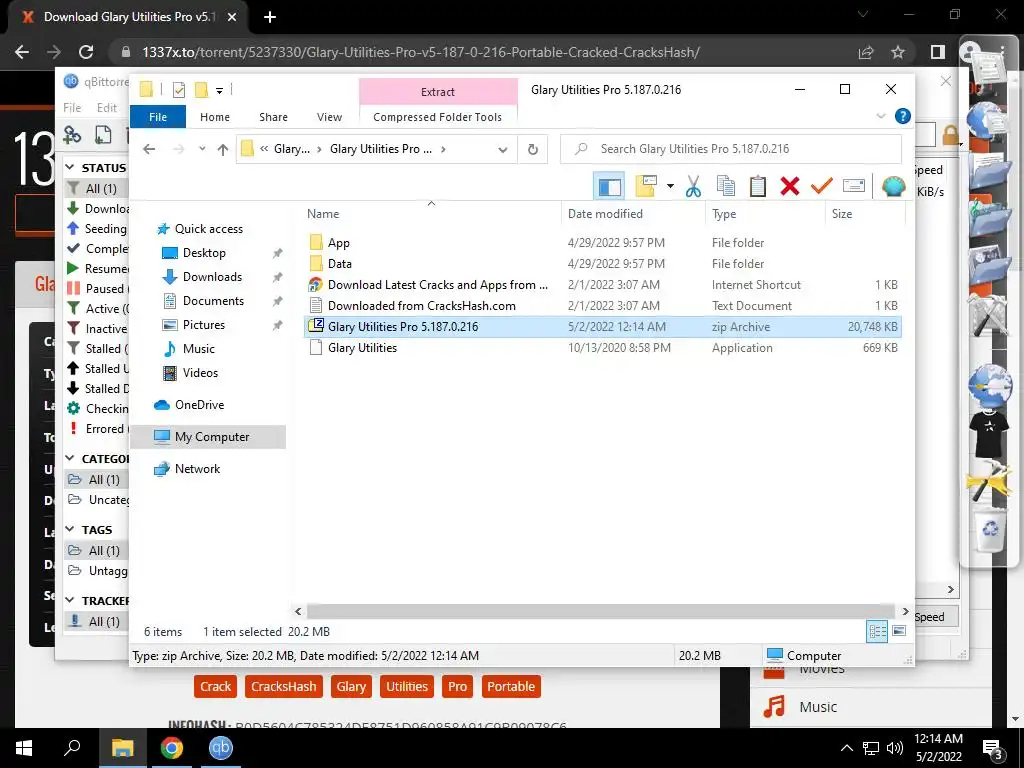Open the Home ribbon tab
The height and width of the screenshot is (768, 1024).
coord(215,117)
